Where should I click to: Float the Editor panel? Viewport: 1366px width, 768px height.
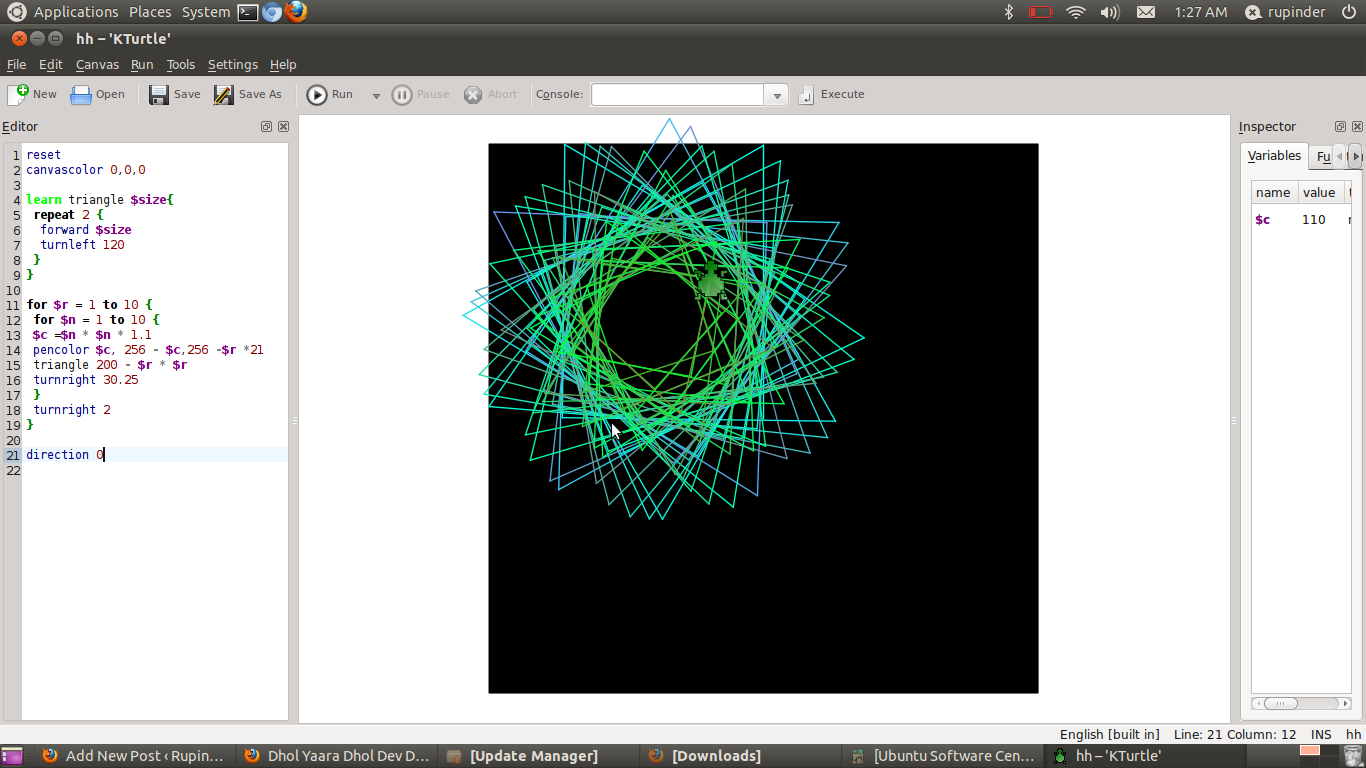pyautogui.click(x=266, y=127)
